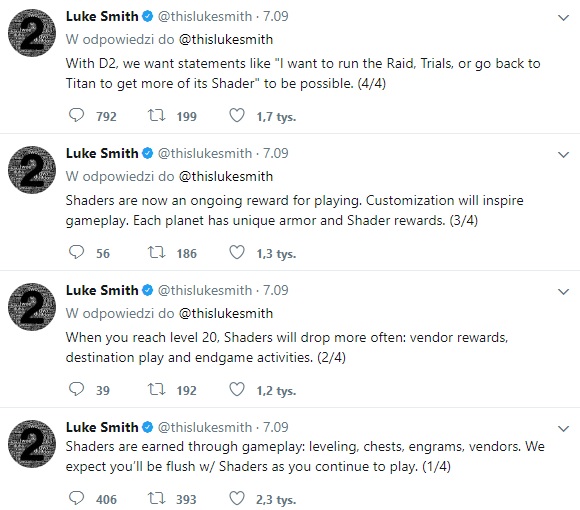Retweet the (1/4) tweet with 393 retweets

156,498
